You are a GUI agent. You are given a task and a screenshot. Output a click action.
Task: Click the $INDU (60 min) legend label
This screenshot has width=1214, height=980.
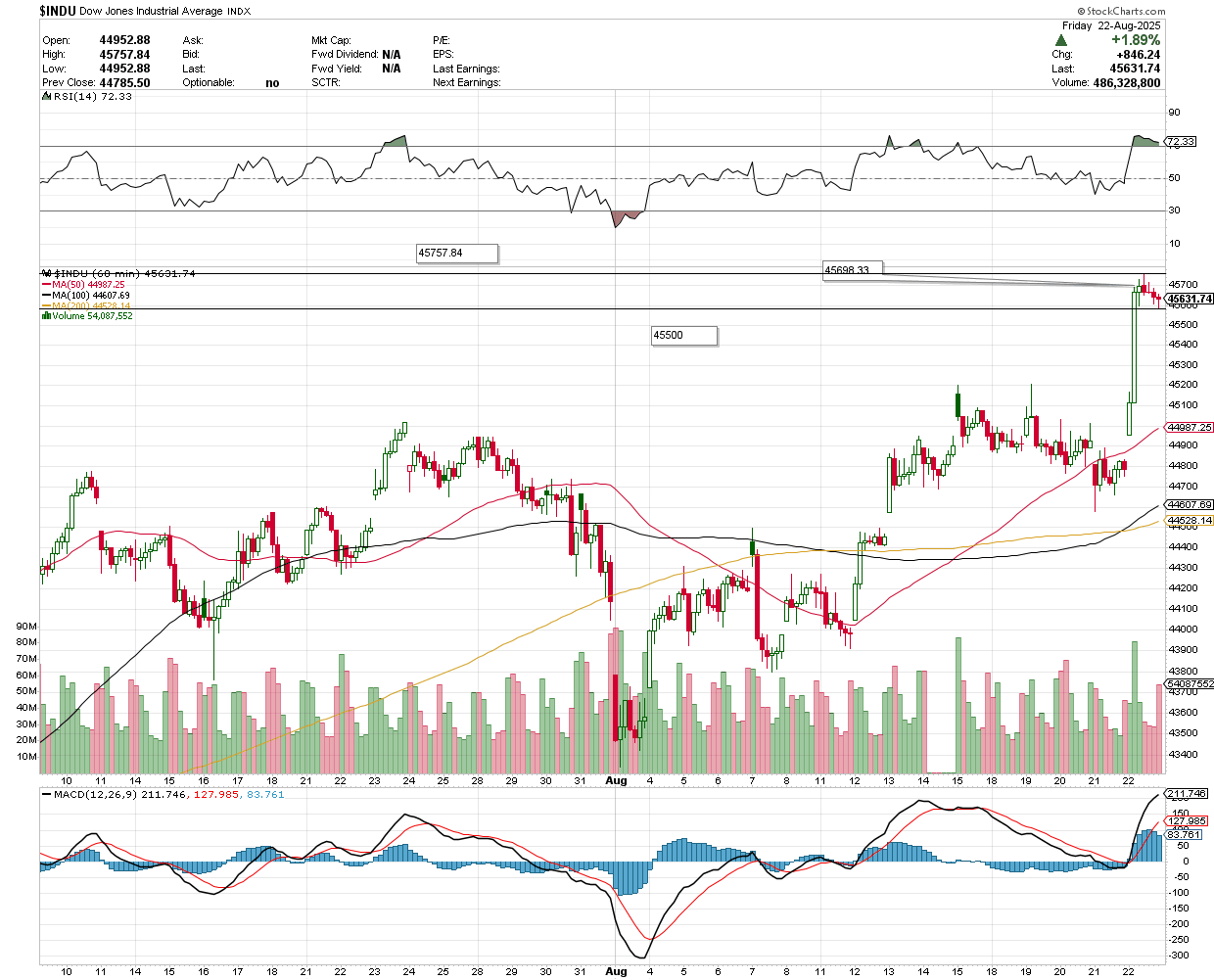[124, 274]
